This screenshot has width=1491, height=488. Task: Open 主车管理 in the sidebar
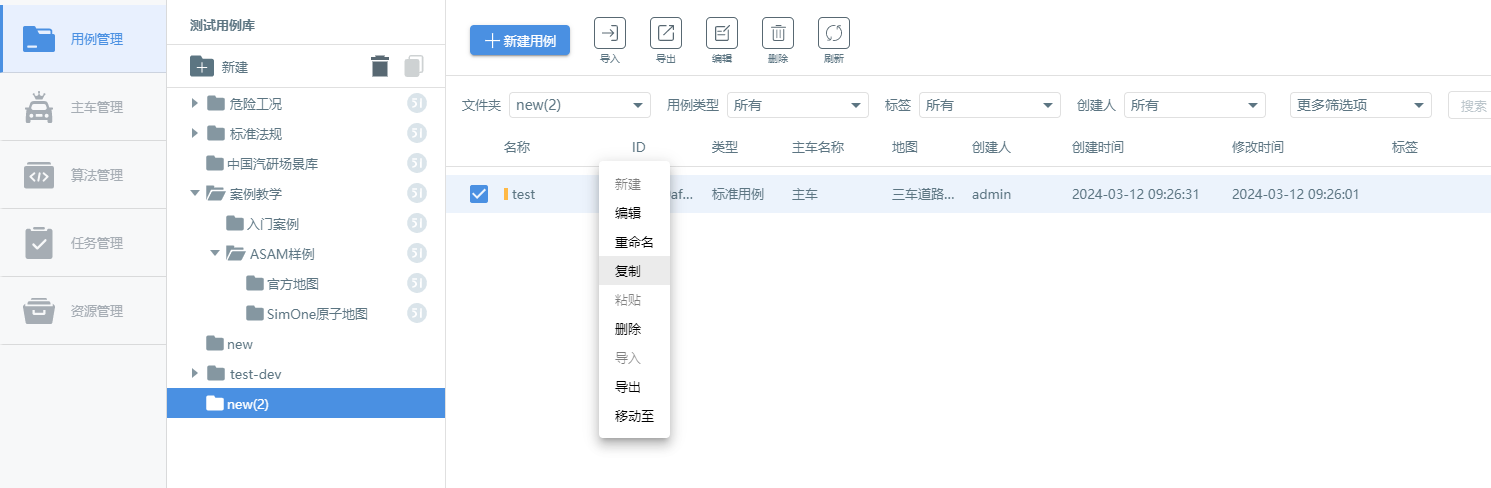pos(82,107)
